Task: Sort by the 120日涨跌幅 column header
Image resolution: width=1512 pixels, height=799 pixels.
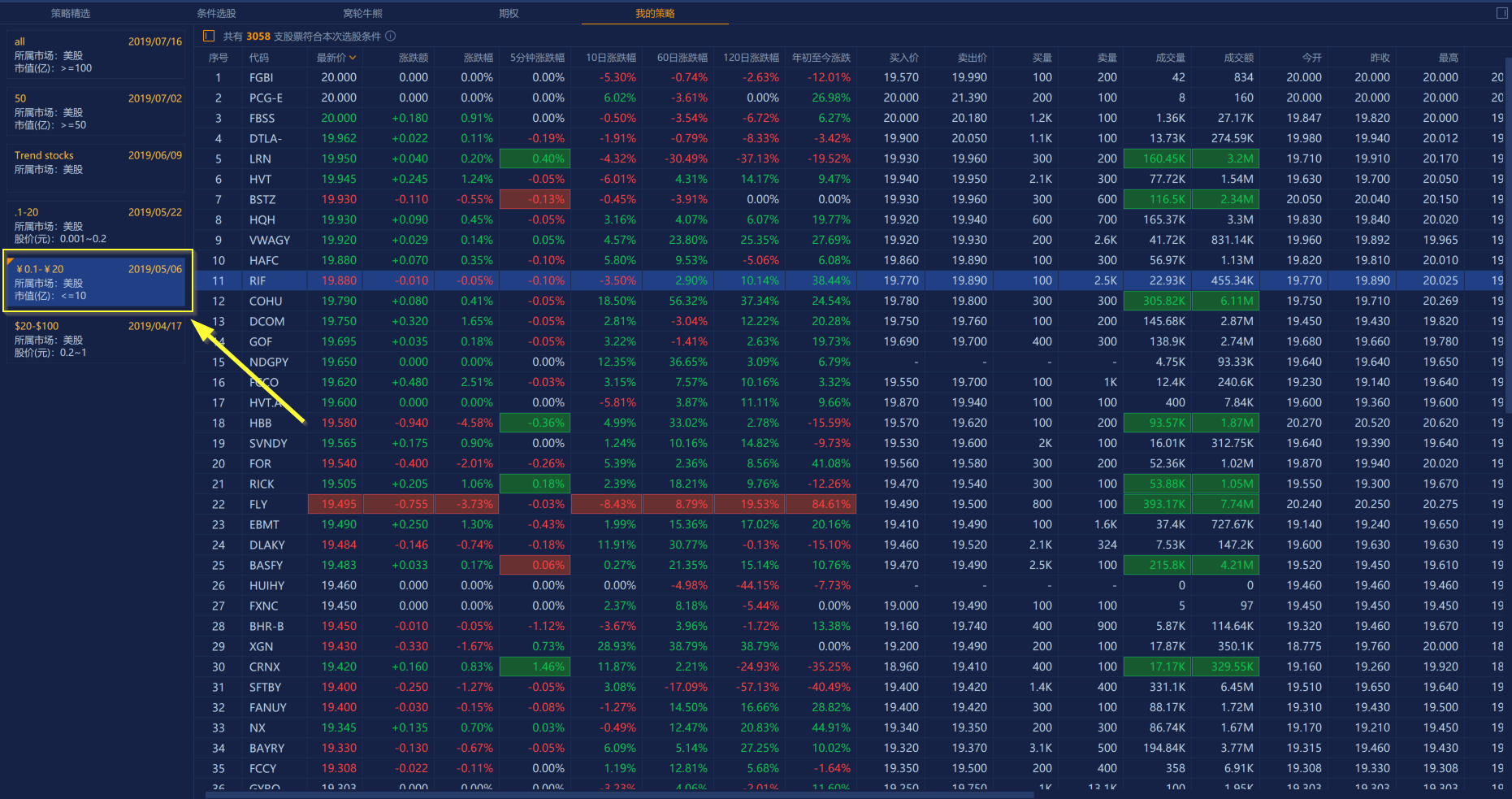Action: [751, 58]
